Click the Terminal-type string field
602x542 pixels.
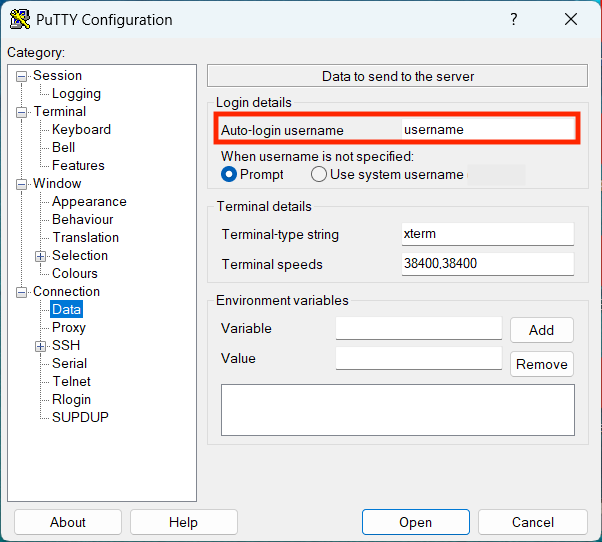(x=488, y=234)
